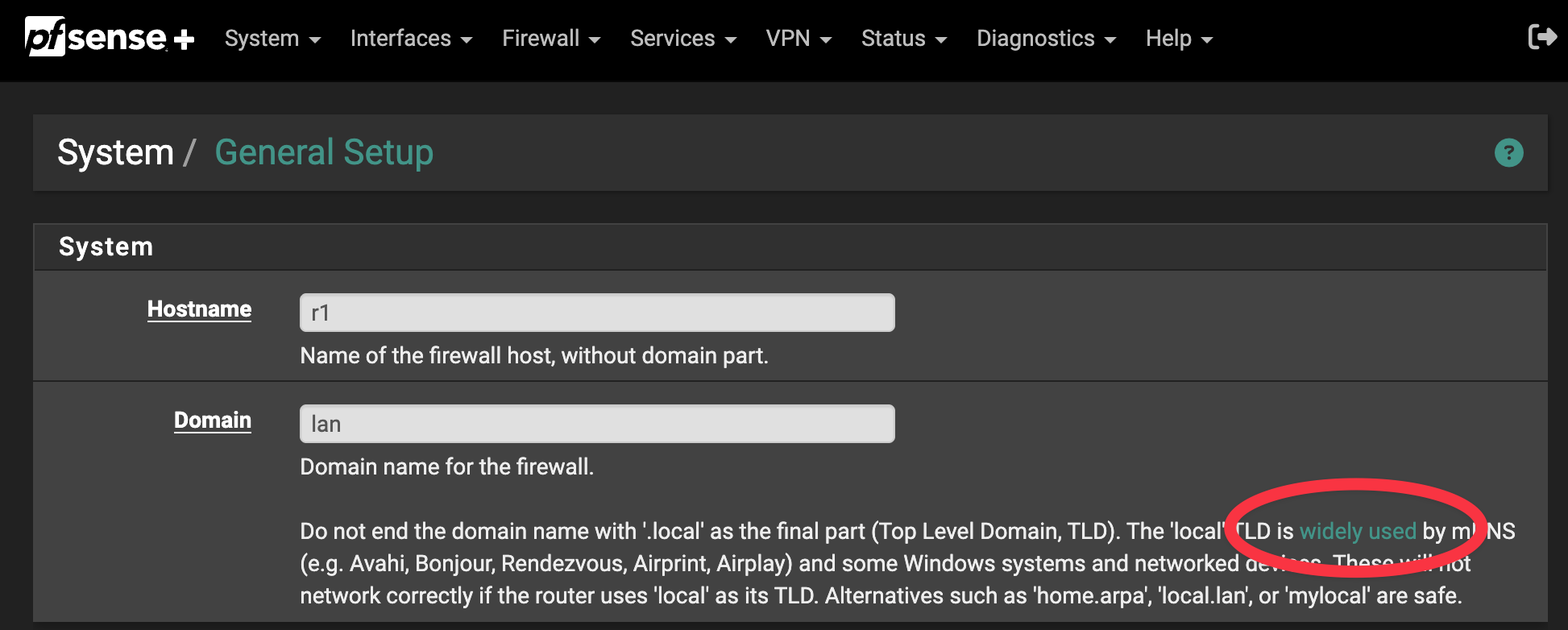Click the System section panel heading
The width and height of the screenshot is (1568, 630).
click(x=106, y=247)
